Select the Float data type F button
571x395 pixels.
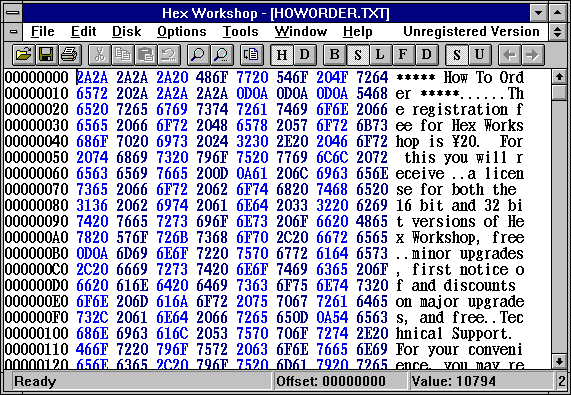[403, 55]
